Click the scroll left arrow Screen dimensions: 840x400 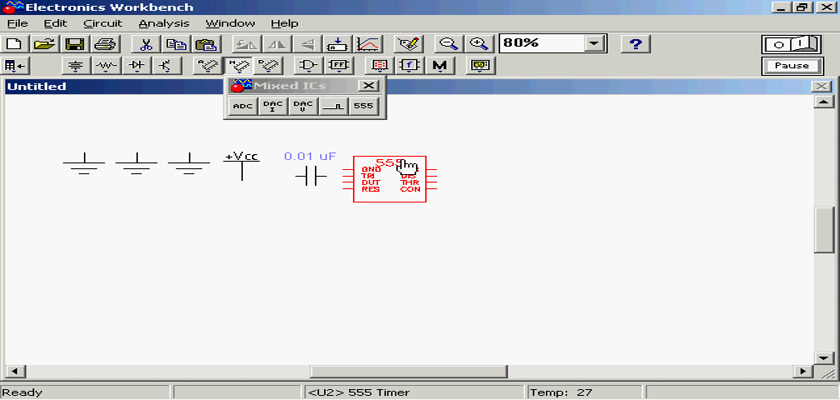[x=14, y=371]
